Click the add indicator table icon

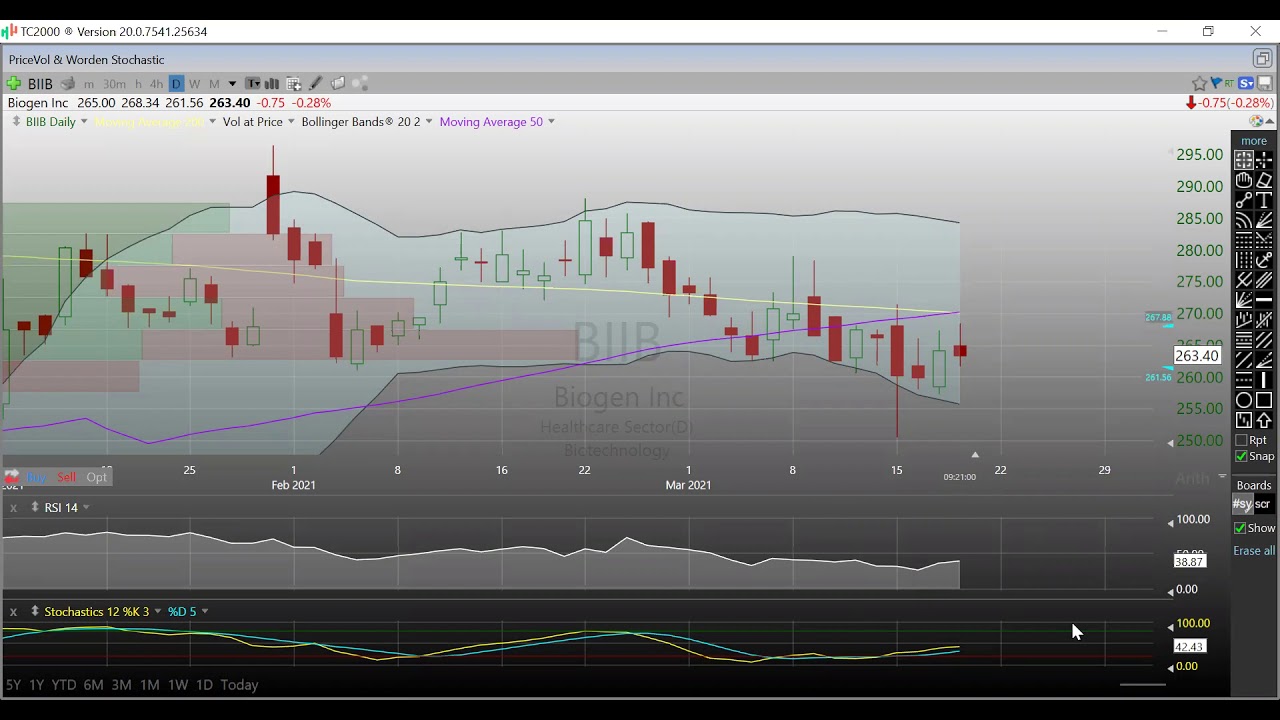click(x=293, y=84)
